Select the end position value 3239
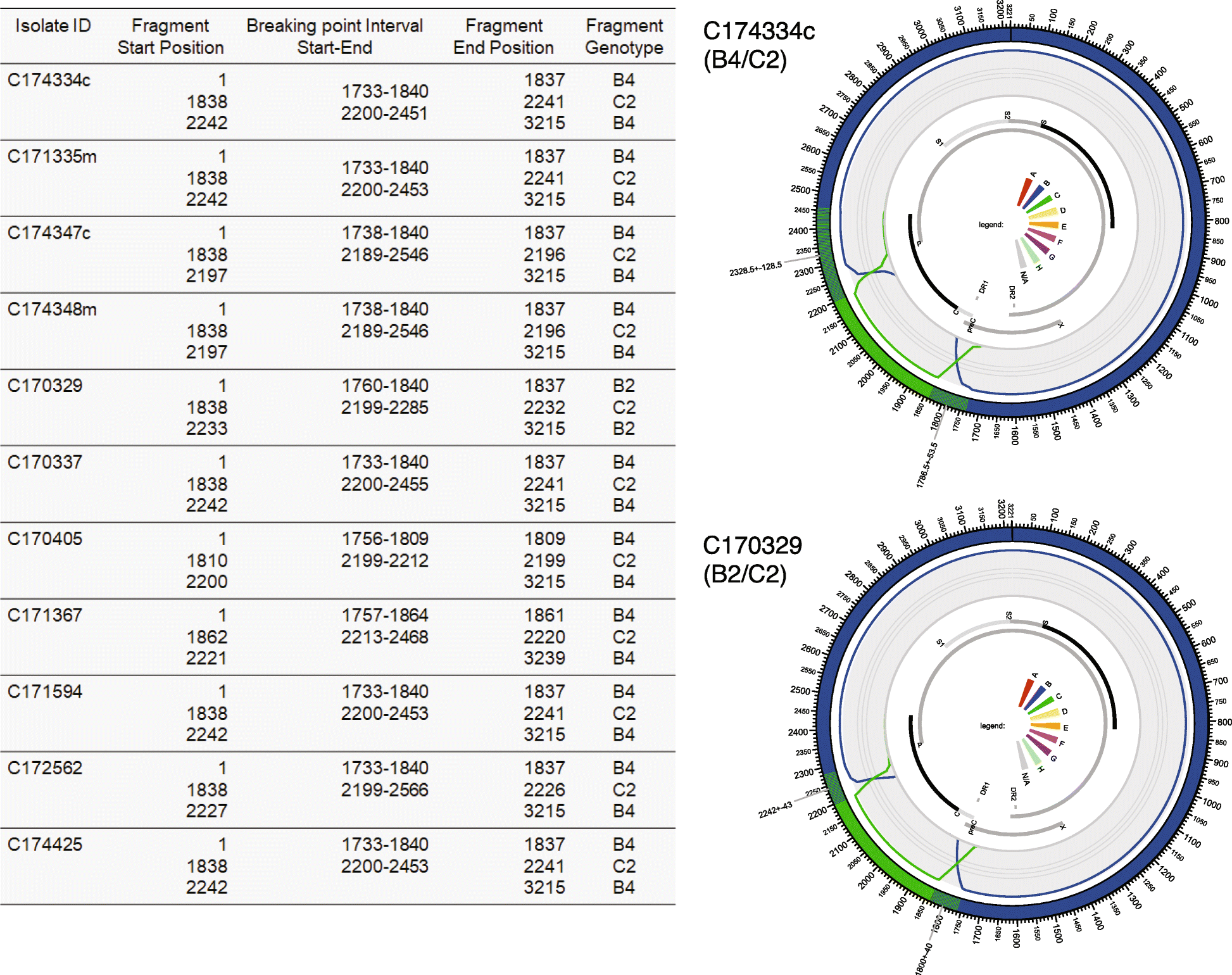1232x975 pixels. point(544,658)
